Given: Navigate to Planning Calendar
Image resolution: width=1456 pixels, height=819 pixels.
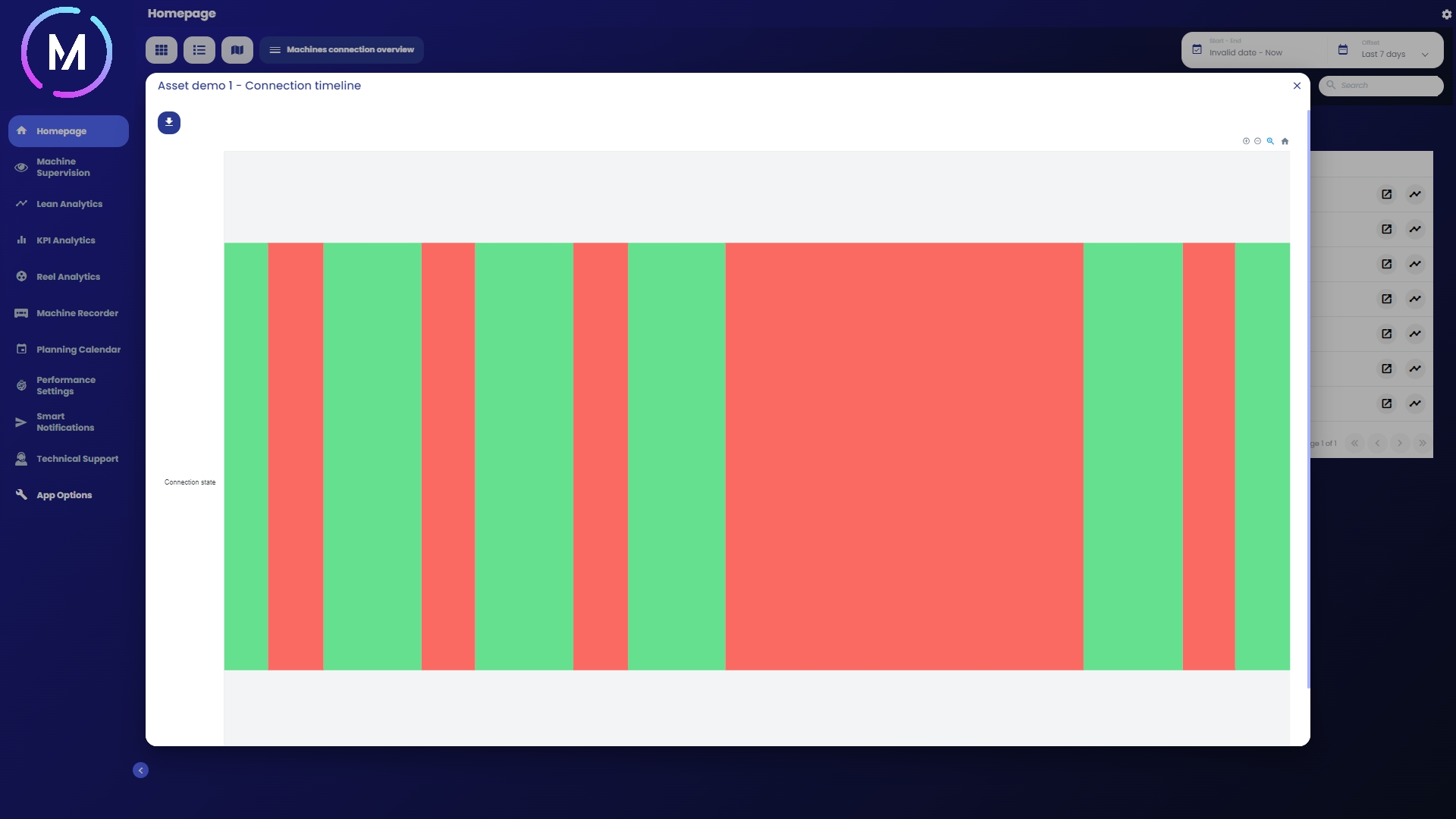Looking at the screenshot, I should coord(78,350).
